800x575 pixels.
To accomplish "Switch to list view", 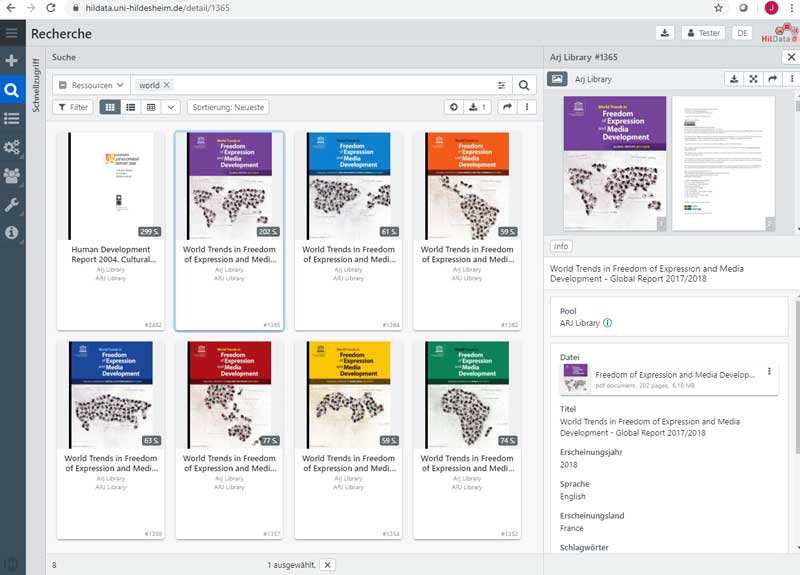I will click(131, 107).
